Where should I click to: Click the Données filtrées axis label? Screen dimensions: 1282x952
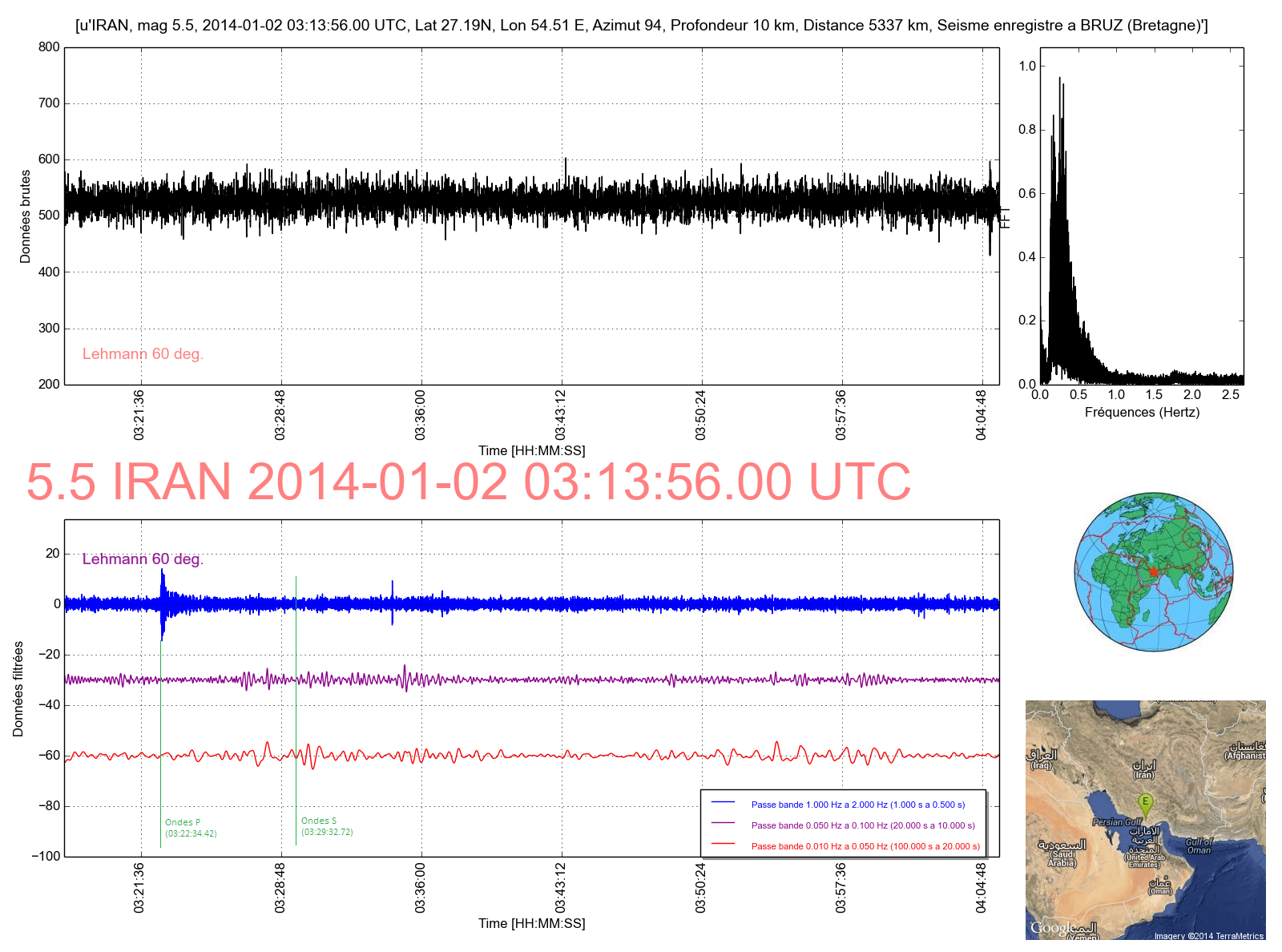(18, 689)
